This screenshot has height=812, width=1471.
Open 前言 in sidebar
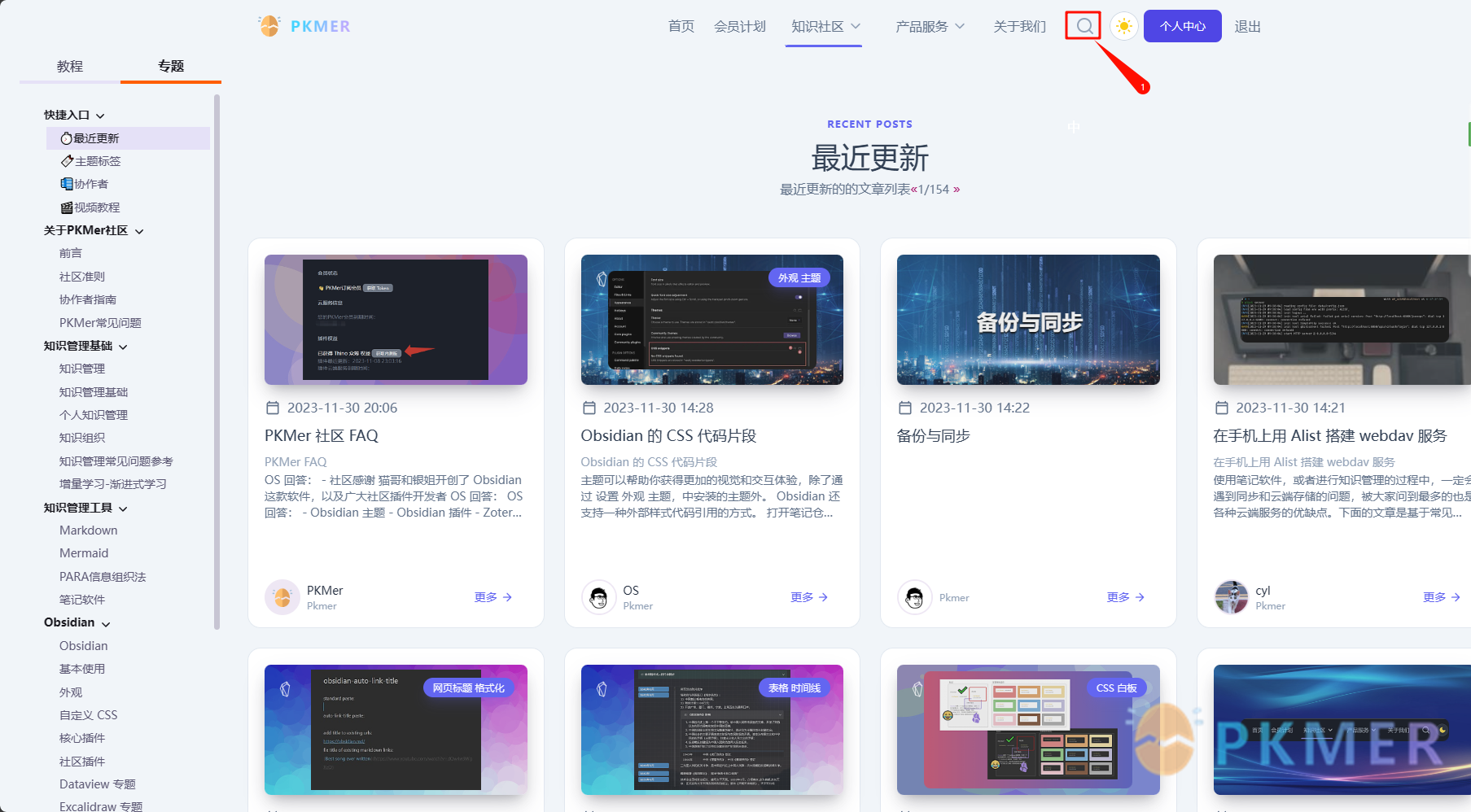click(71, 253)
